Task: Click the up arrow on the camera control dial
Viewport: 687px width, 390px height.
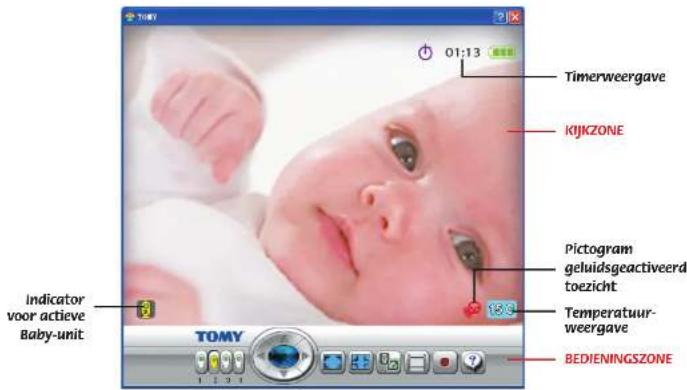Action: [x=283, y=338]
